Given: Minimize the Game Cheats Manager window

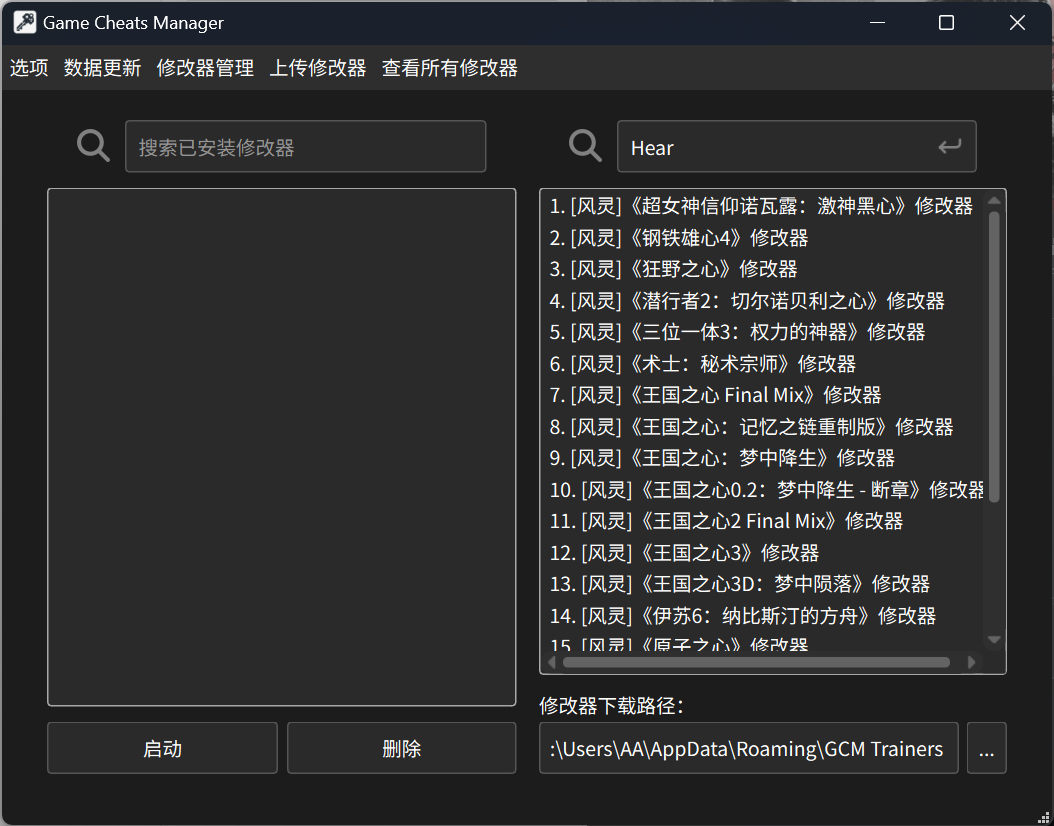Looking at the screenshot, I should [x=877, y=22].
